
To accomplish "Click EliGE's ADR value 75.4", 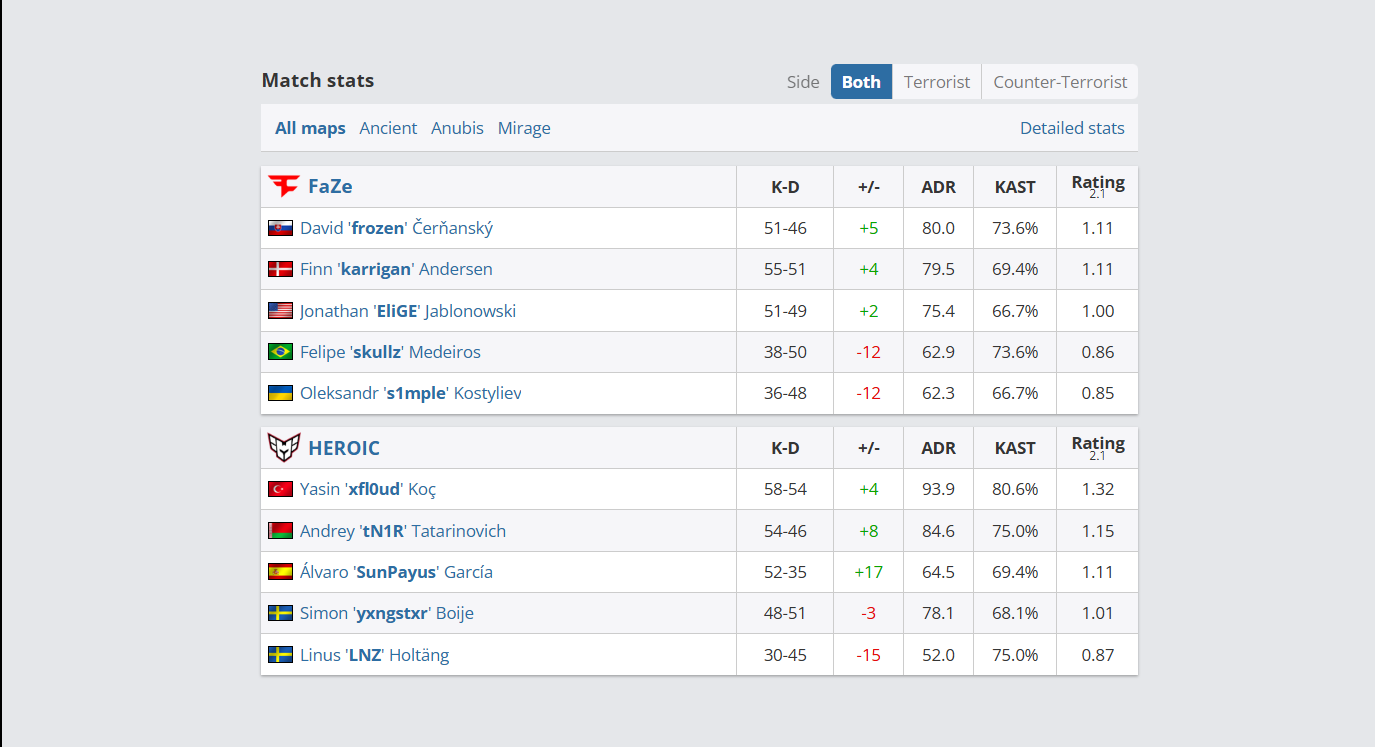I will [x=938, y=311].
